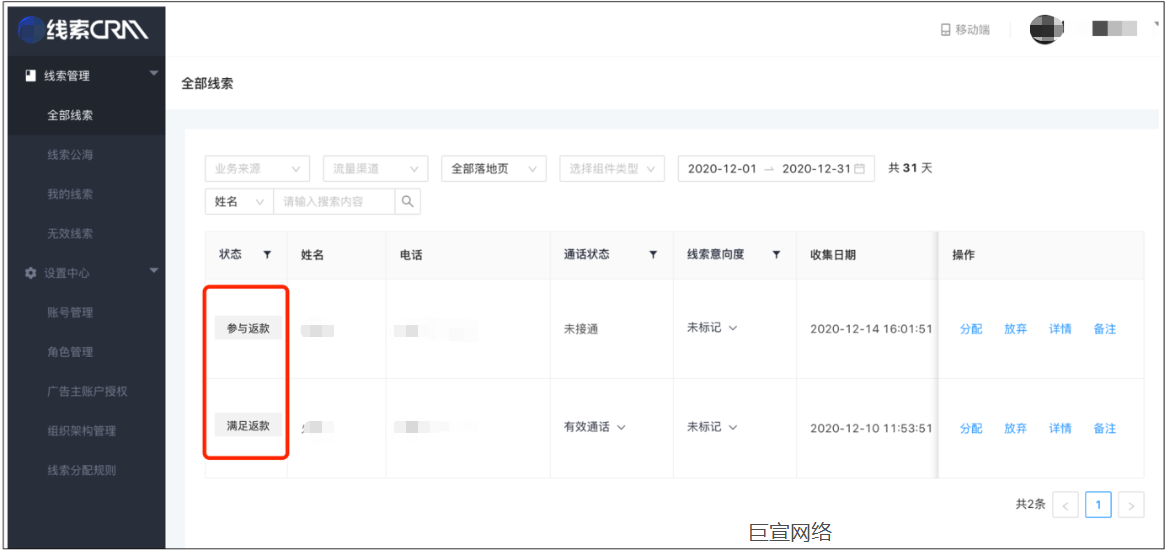The width and height of the screenshot is (1169, 556).
Task: Open the date range calendar icon
Action: point(860,168)
